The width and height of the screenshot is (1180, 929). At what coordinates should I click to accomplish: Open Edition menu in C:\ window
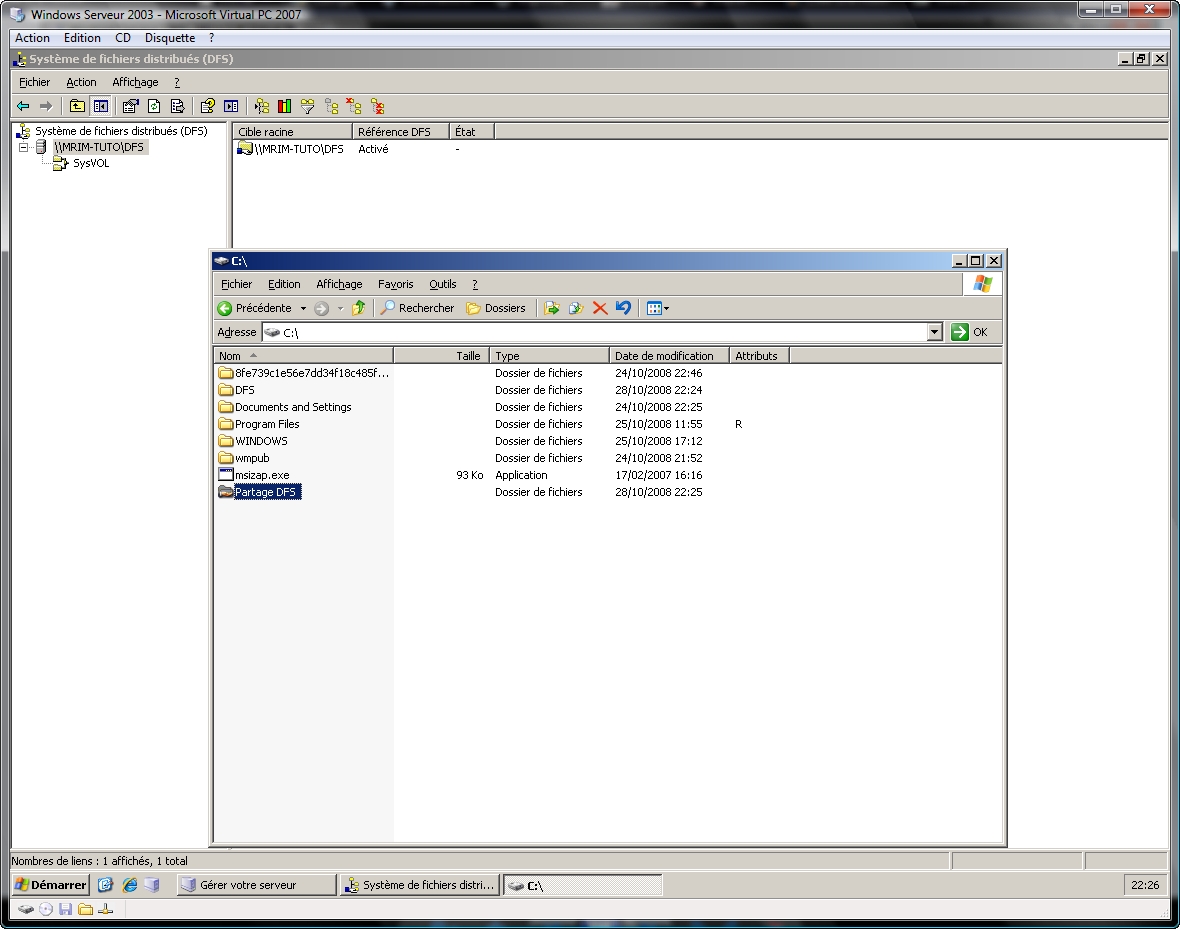(284, 284)
